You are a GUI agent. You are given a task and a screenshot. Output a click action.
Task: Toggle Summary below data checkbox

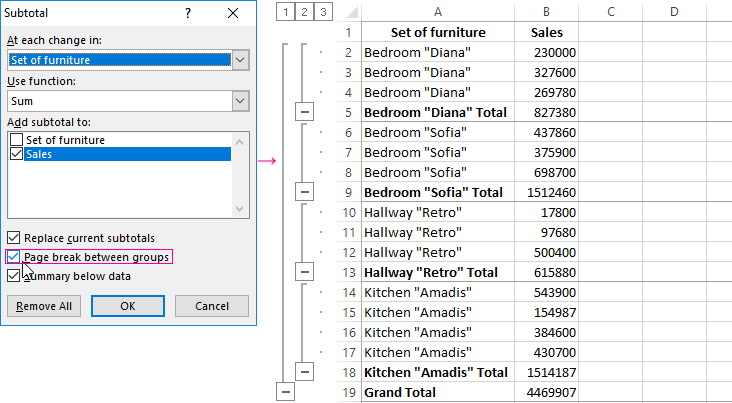pos(13,275)
